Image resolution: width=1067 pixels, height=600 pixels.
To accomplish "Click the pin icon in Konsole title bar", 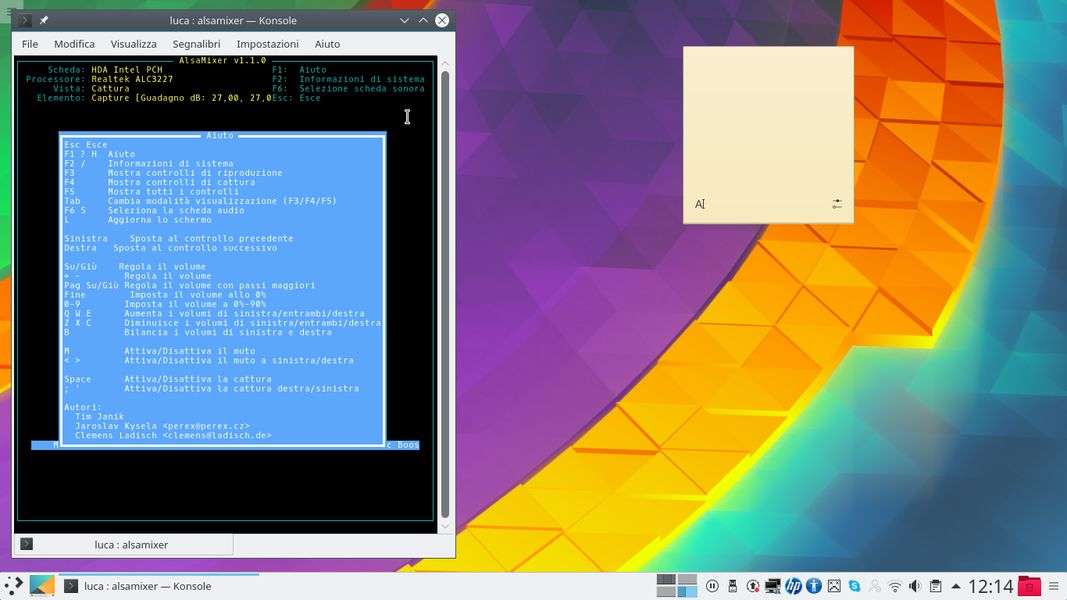I will tap(44, 20).
